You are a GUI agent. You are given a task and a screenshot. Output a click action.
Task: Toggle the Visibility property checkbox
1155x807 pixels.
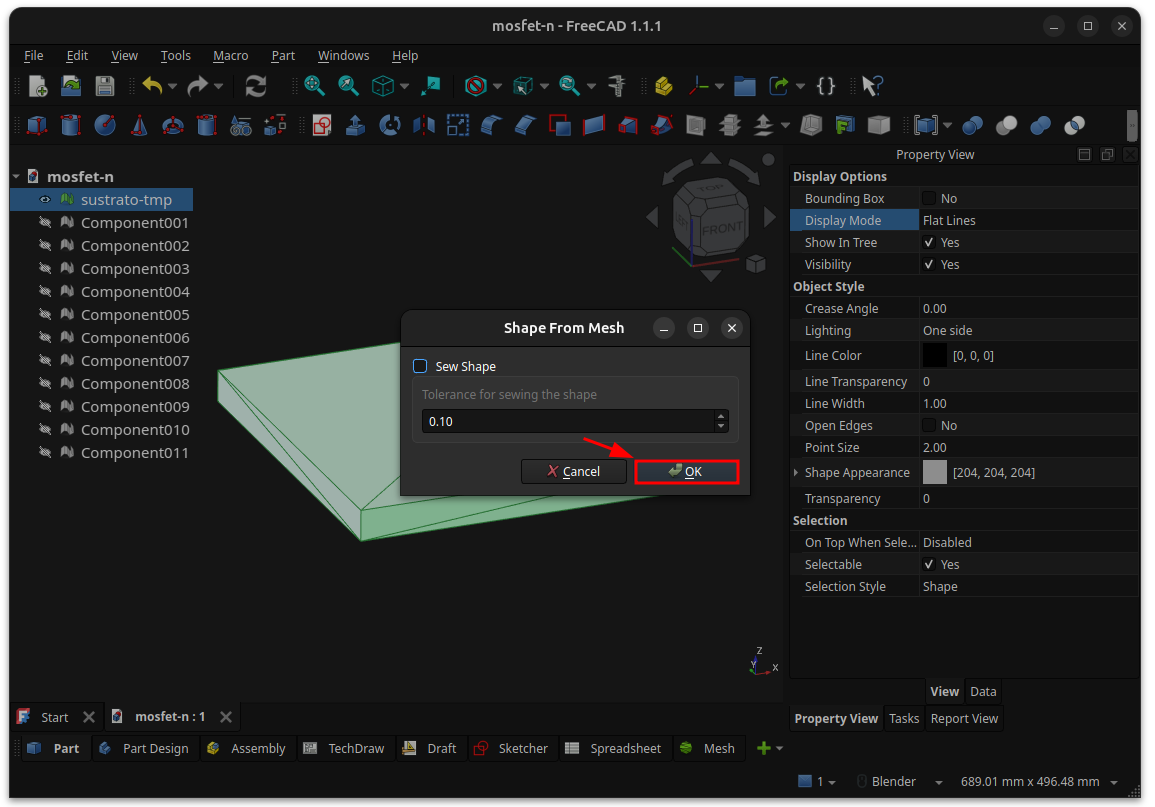[x=929, y=264]
